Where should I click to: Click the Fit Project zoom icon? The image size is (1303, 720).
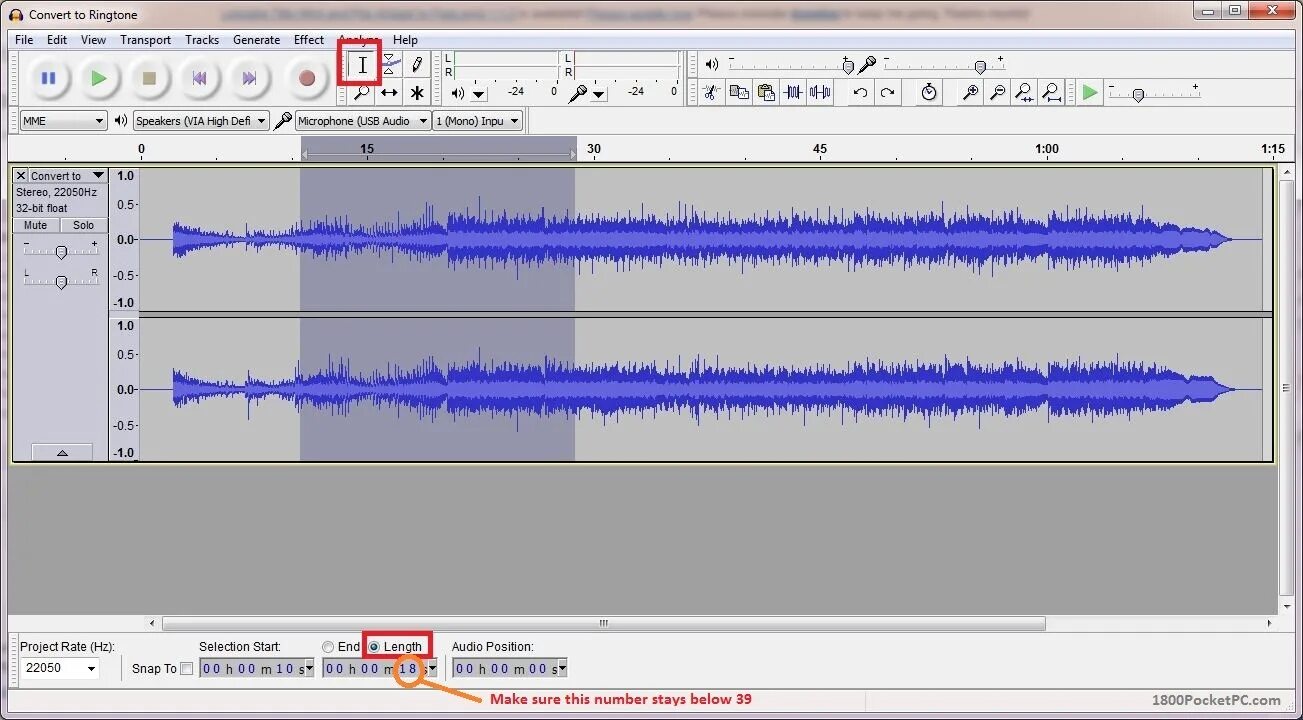point(1051,92)
